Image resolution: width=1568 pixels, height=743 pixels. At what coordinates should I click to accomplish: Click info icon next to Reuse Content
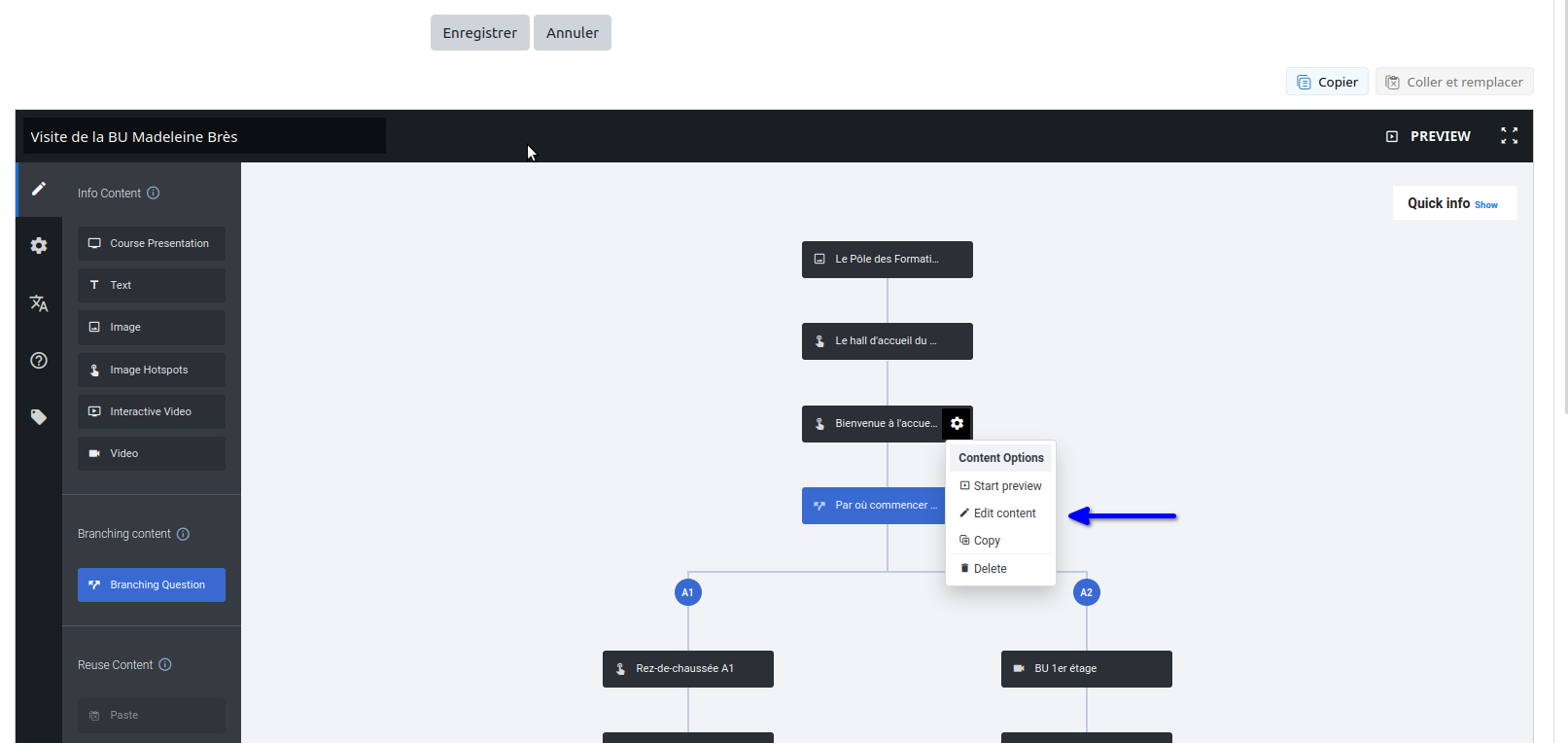165,665
